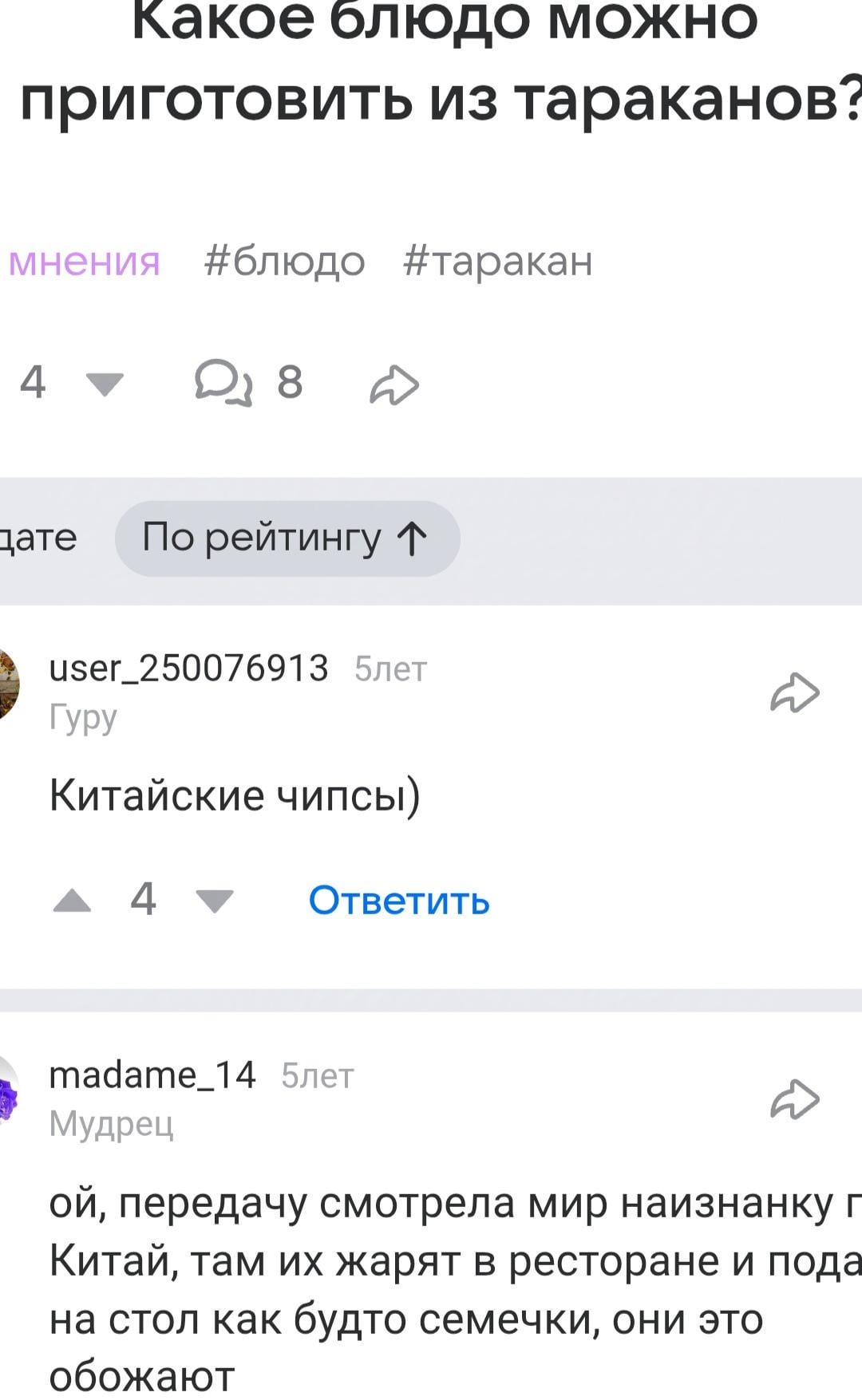This screenshot has height=1400, width=862.
Task: Open the #блюдо hashtag
Action: (x=284, y=262)
